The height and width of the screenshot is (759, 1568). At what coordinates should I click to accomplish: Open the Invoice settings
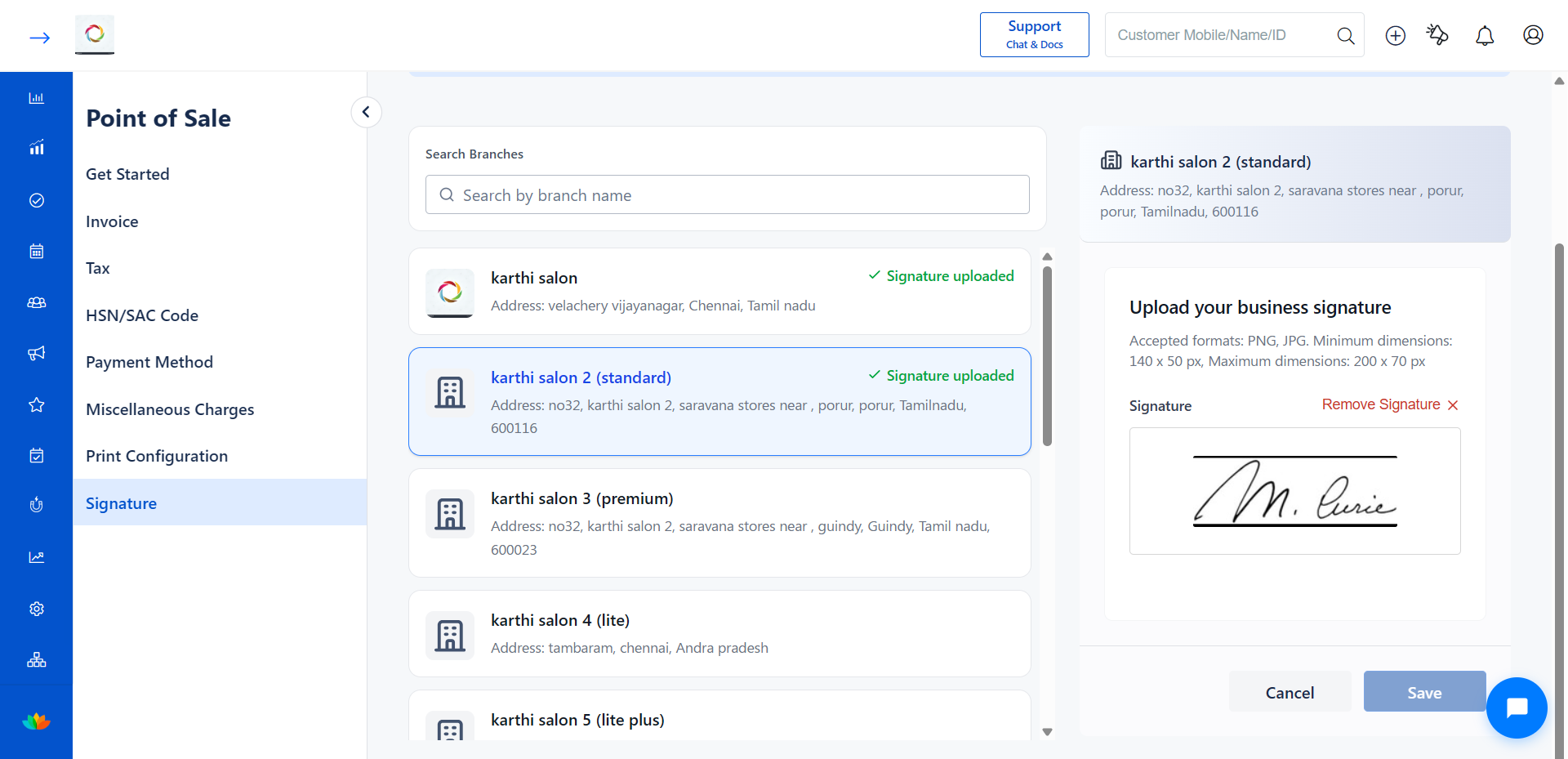[x=112, y=221]
